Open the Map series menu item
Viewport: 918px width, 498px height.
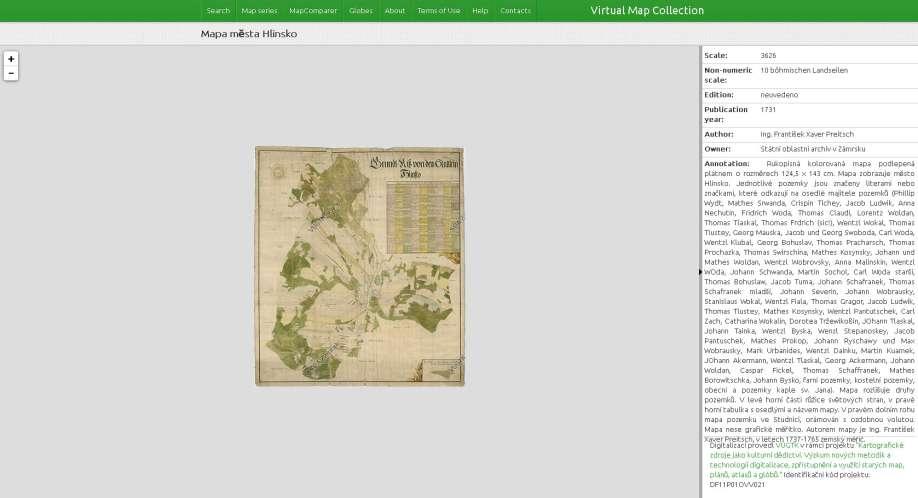(x=259, y=11)
